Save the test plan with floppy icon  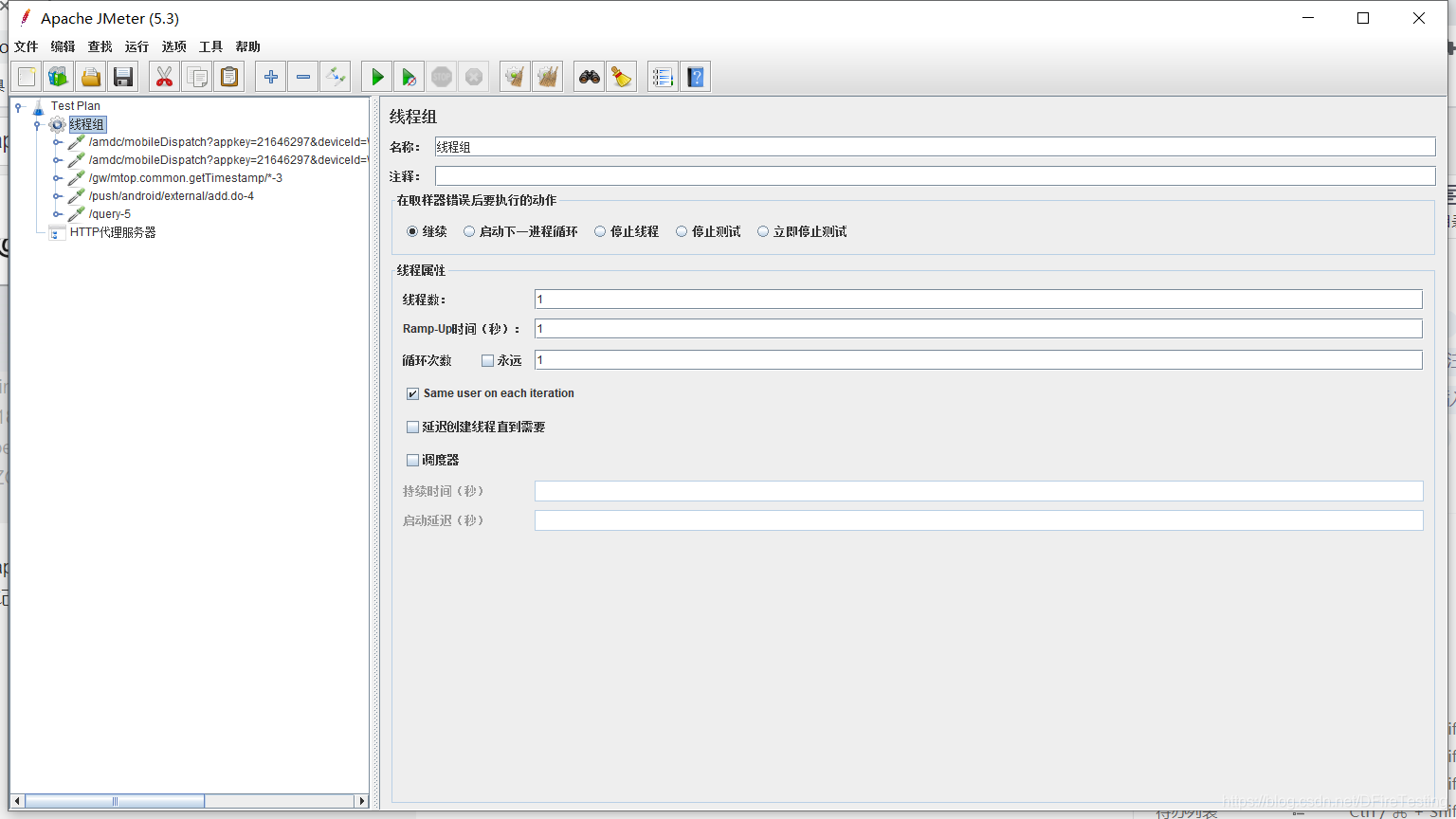(122, 77)
